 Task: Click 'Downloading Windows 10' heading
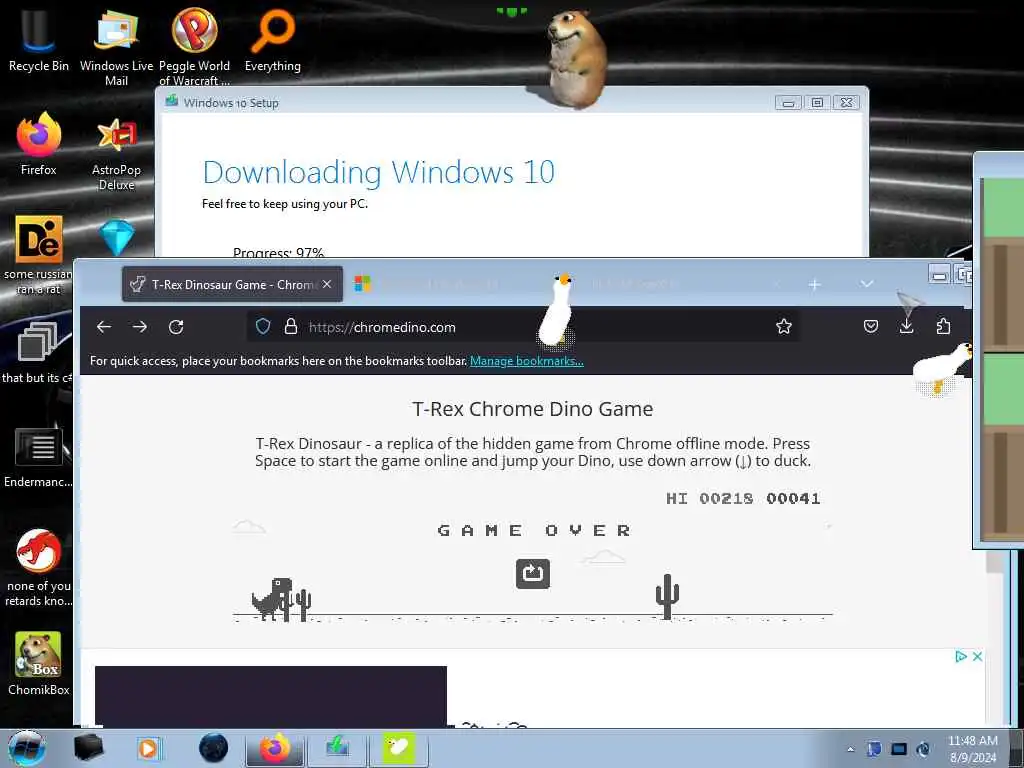coord(379,172)
